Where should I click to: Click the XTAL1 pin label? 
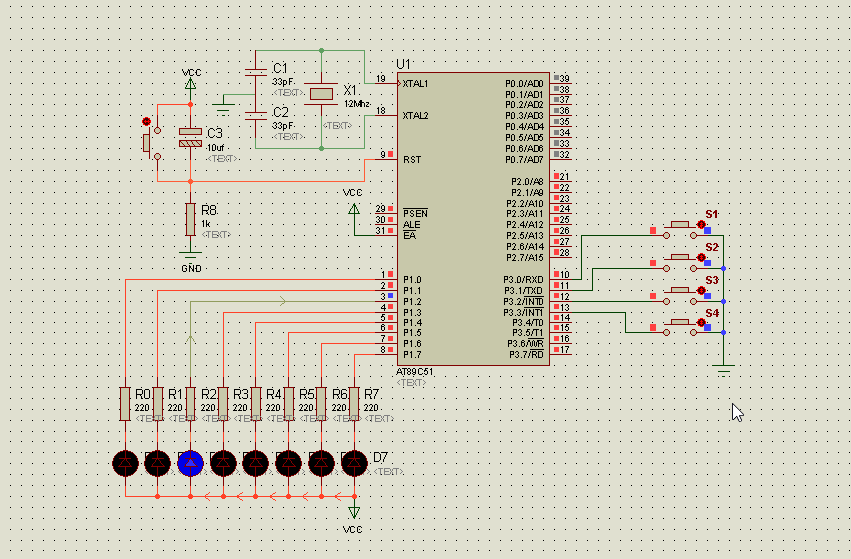[415, 84]
